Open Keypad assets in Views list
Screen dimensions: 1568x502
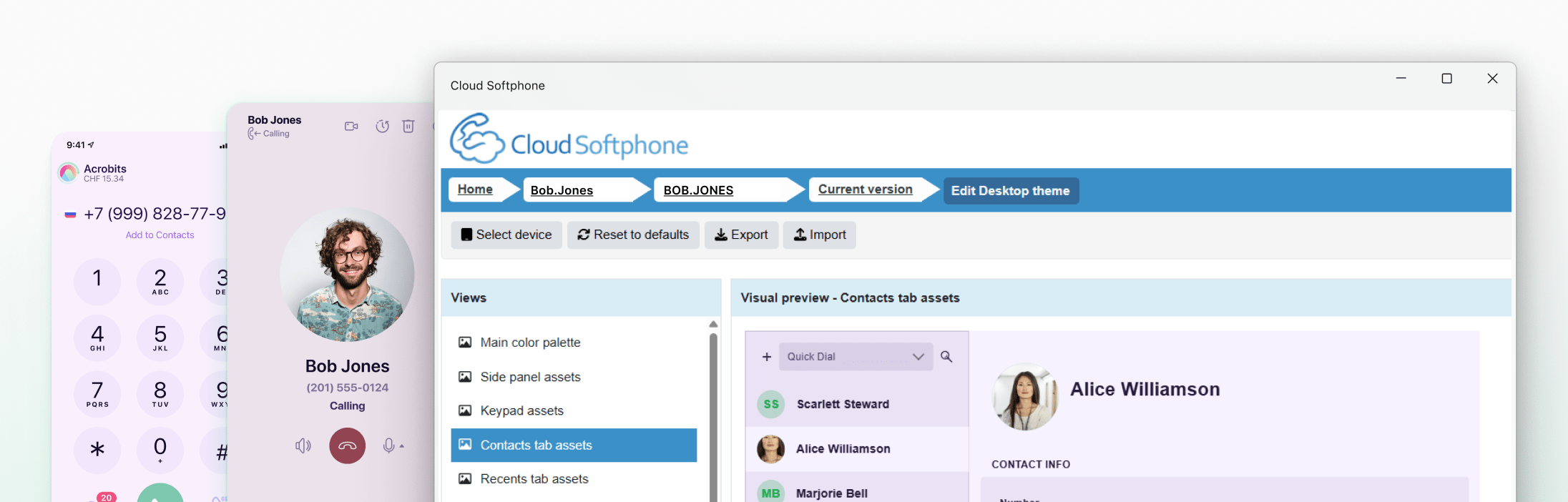(521, 410)
